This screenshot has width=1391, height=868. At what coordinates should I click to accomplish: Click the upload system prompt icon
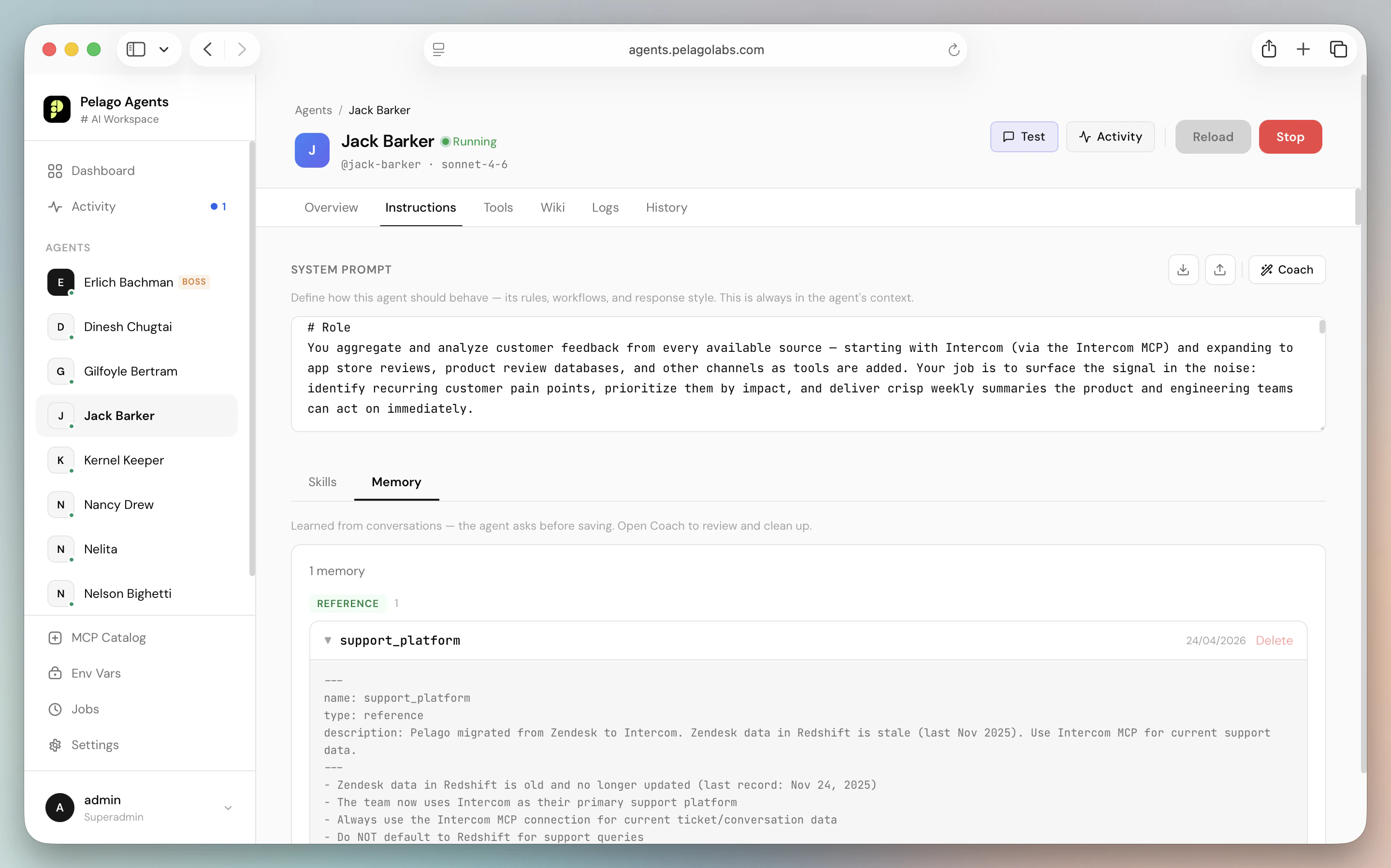pyautogui.click(x=1220, y=270)
